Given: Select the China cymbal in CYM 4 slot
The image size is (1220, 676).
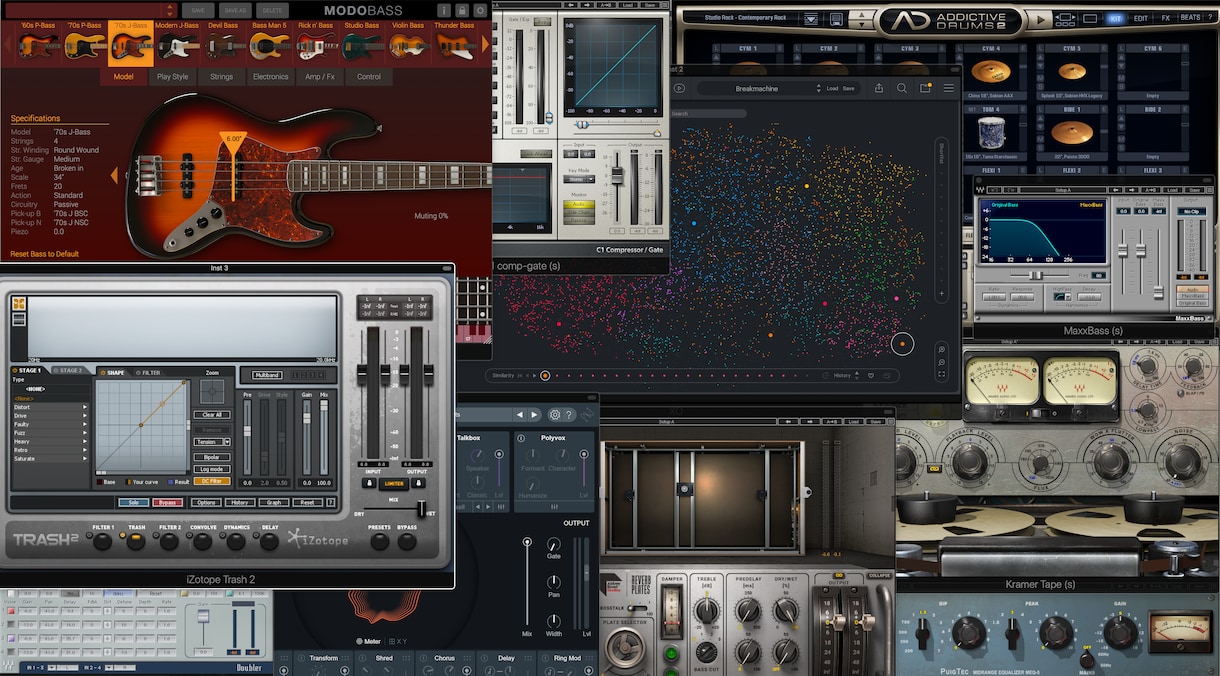Looking at the screenshot, I should coord(991,73).
